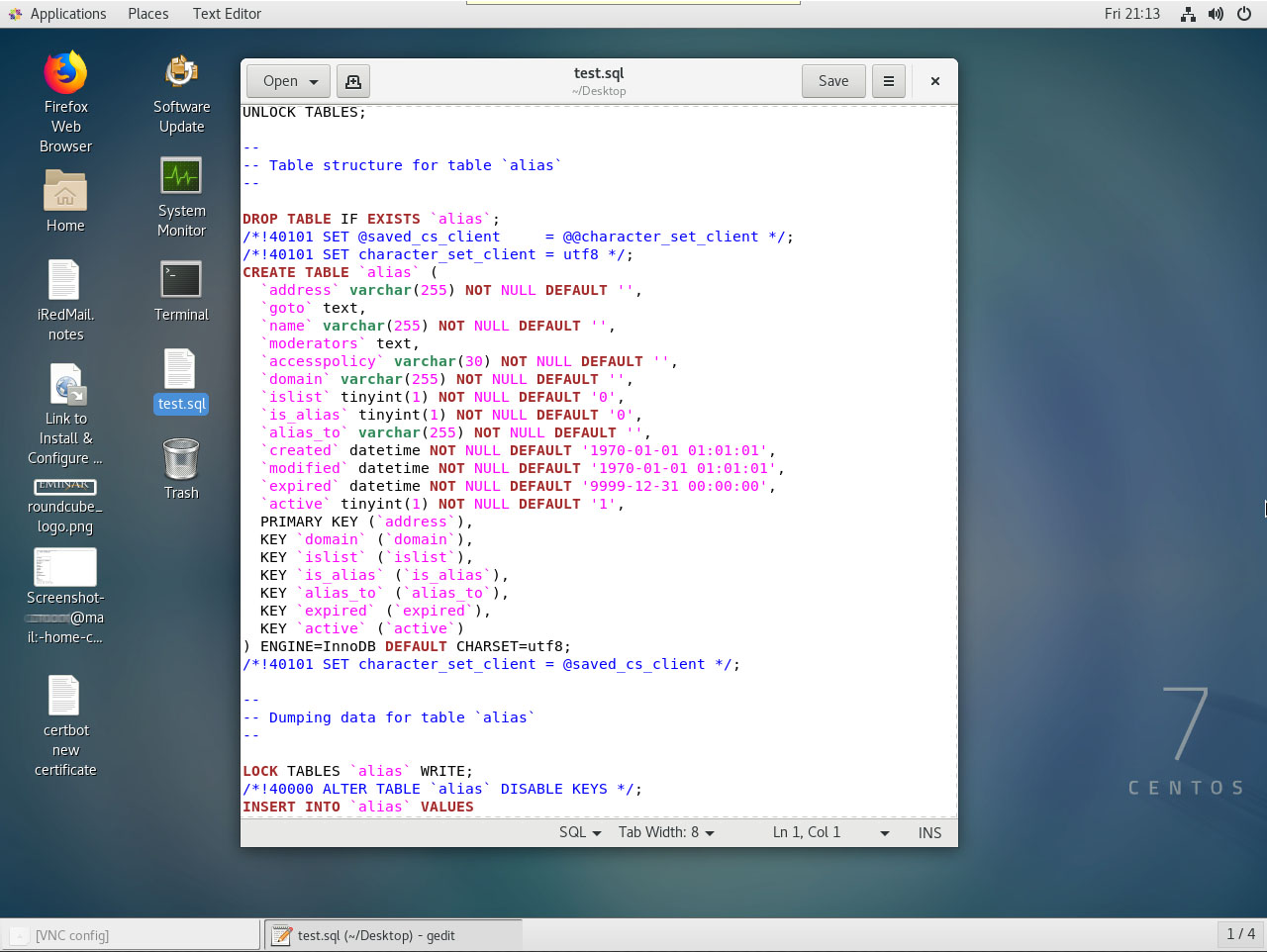Viewport: 1267px width, 952px height.
Task: Click the gedit taskbar button for test.sql
Action: 393,935
